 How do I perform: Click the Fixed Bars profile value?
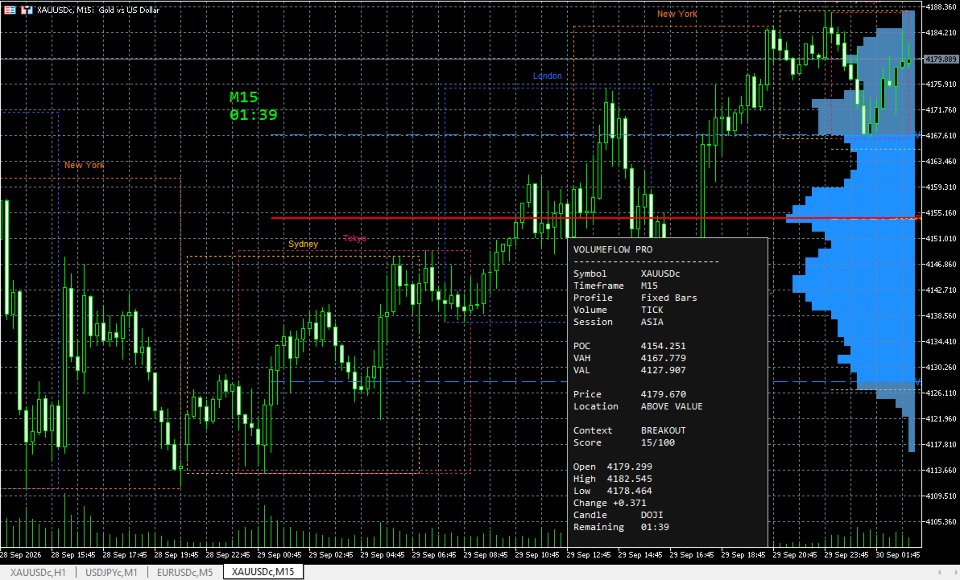(669, 298)
